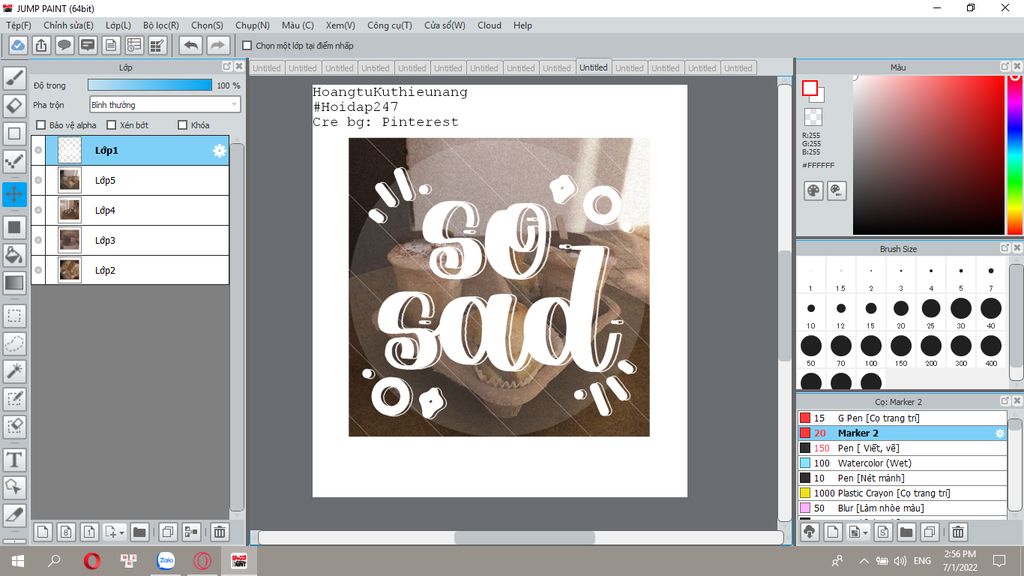
Task: Open the Công cụ(T) menu
Action: pyautogui.click(x=389, y=25)
